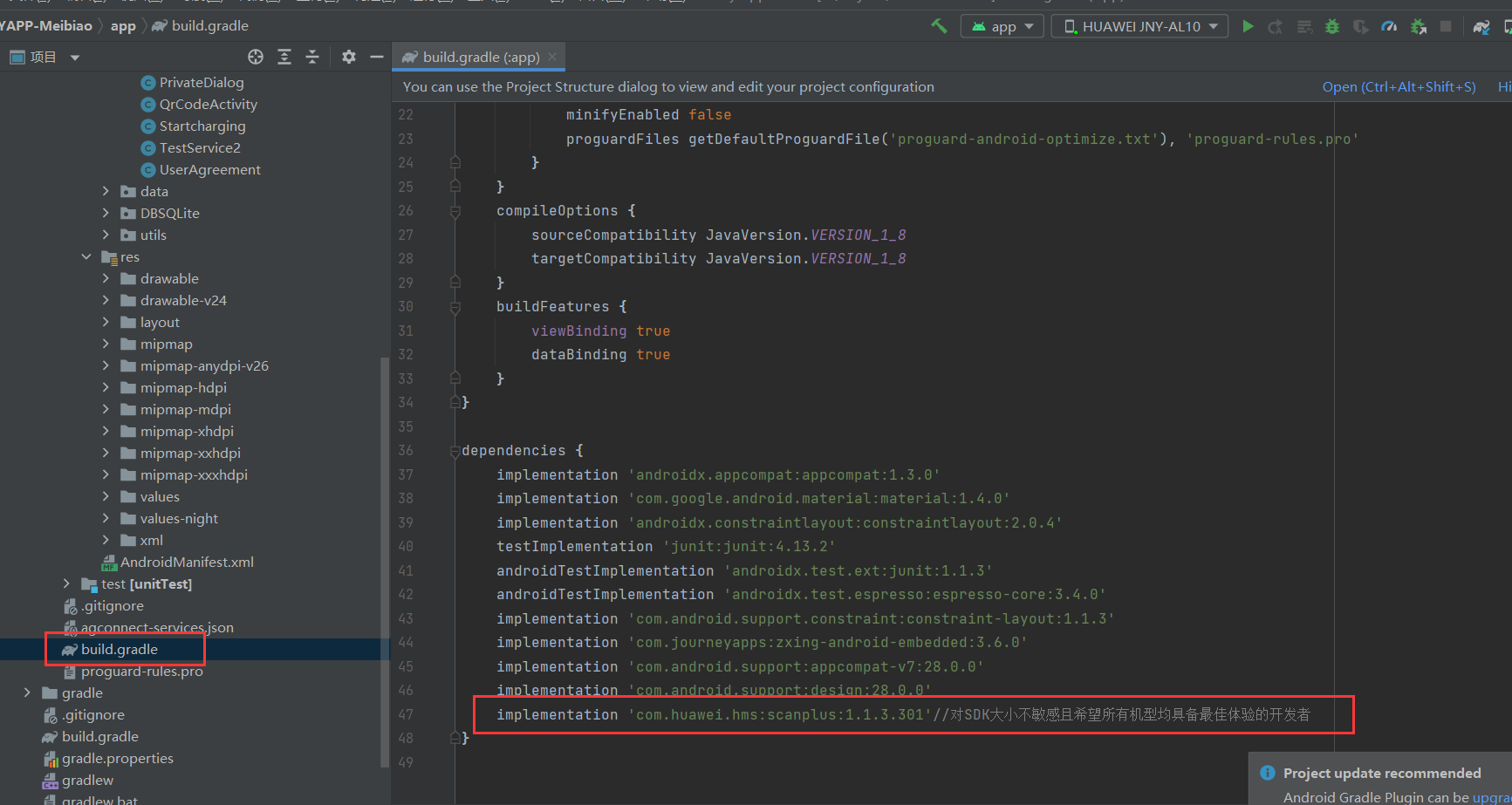Screen dimensions: 1512x805
Task: Expand the data folder
Action: 106,191
